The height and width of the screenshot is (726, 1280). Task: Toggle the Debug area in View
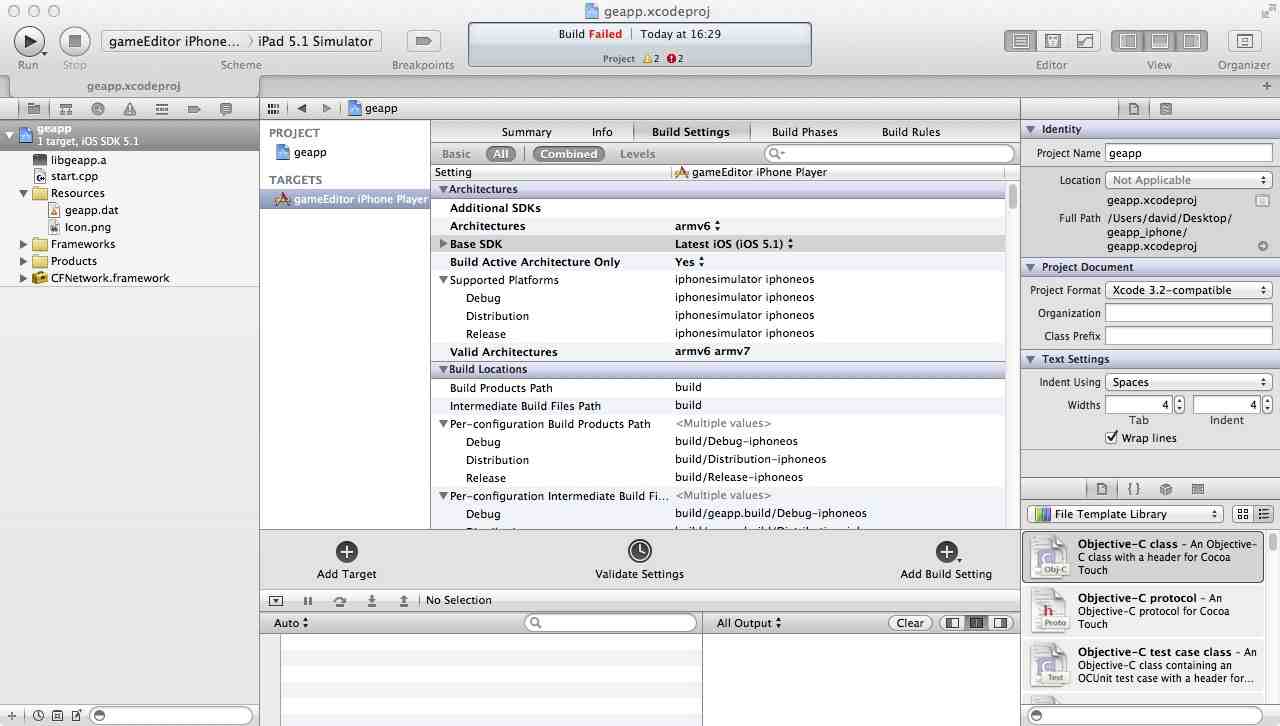pos(1160,41)
